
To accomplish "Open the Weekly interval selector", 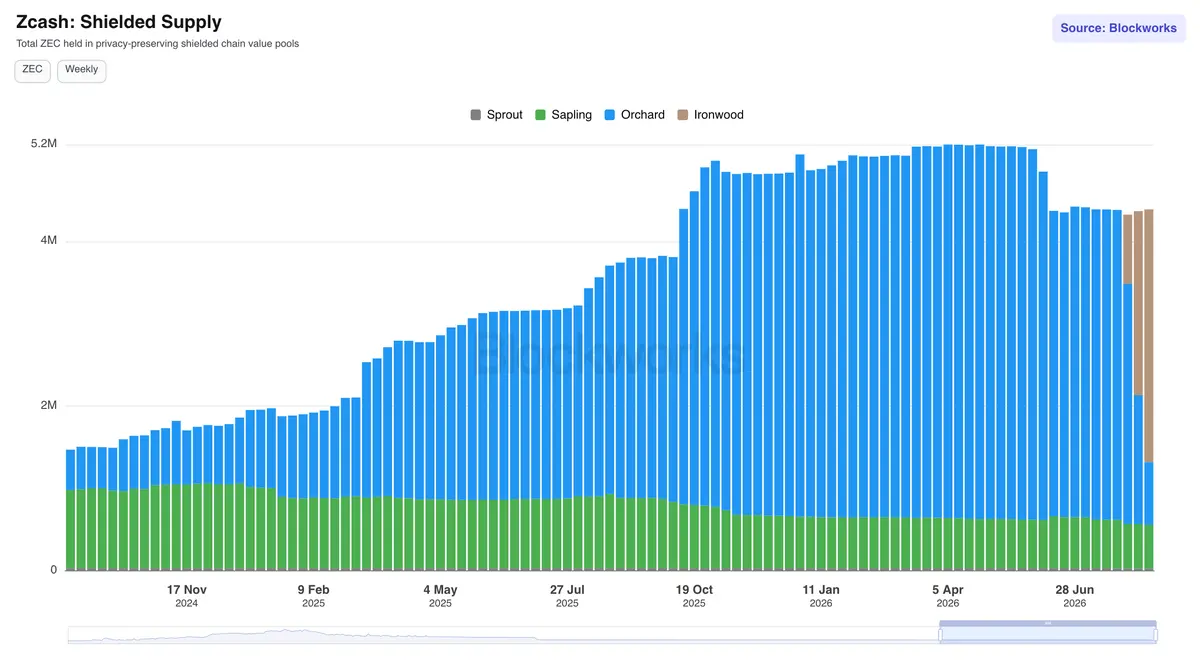I will click(x=82, y=70).
